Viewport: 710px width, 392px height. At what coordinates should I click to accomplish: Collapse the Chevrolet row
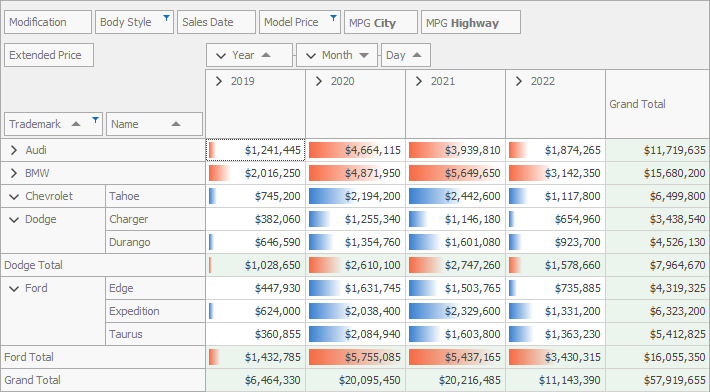(x=14, y=196)
